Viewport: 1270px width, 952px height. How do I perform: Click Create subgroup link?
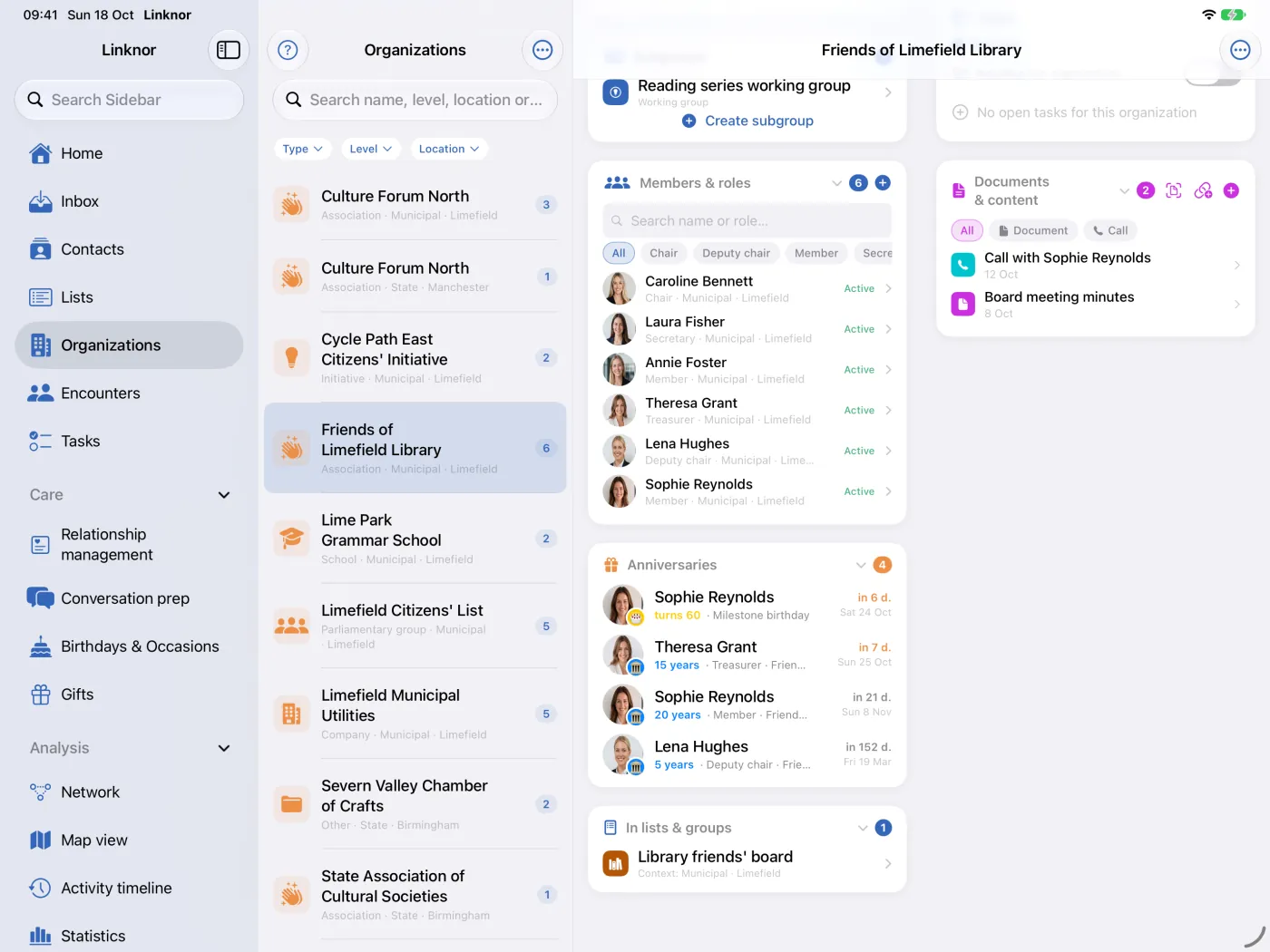point(747,121)
